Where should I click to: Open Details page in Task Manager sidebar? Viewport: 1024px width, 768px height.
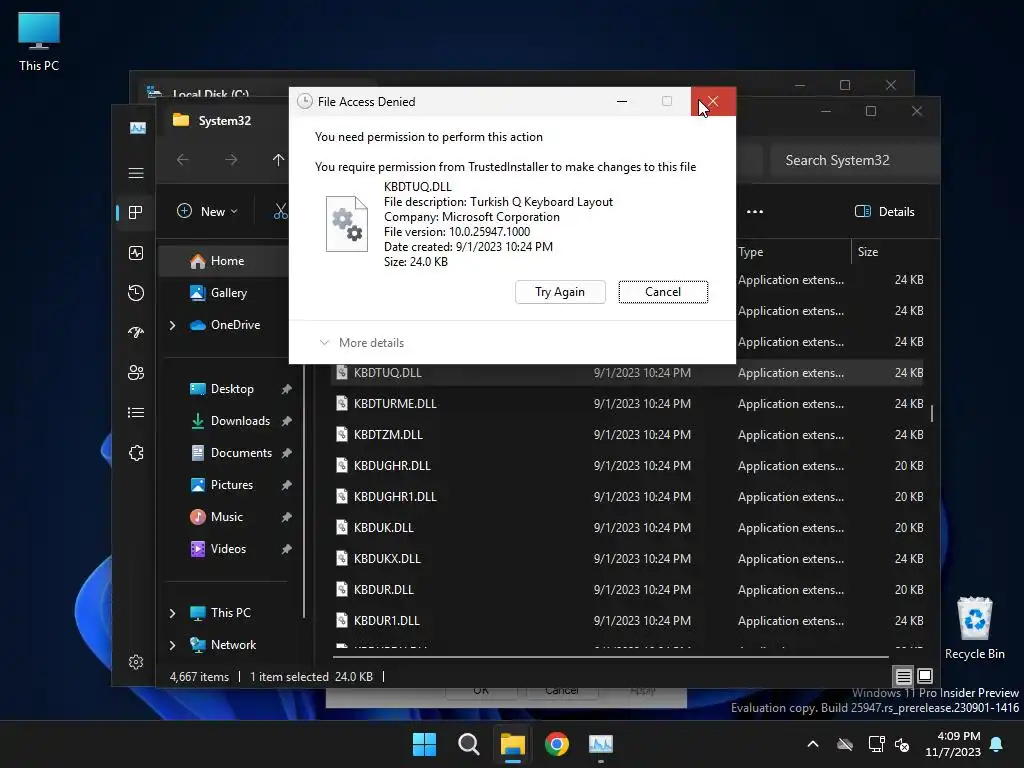click(136, 413)
